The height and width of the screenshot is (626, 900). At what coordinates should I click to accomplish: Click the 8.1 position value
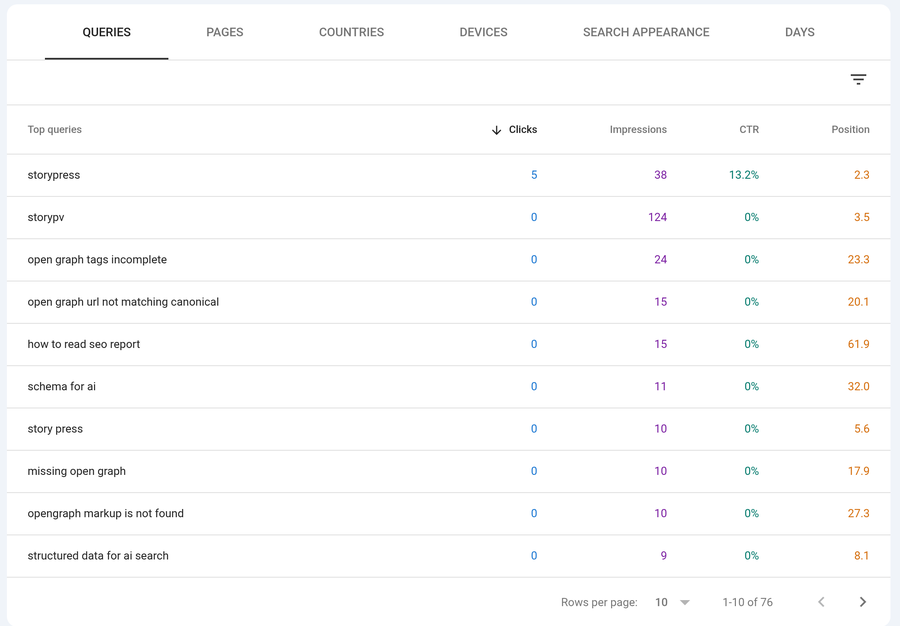click(862, 556)
